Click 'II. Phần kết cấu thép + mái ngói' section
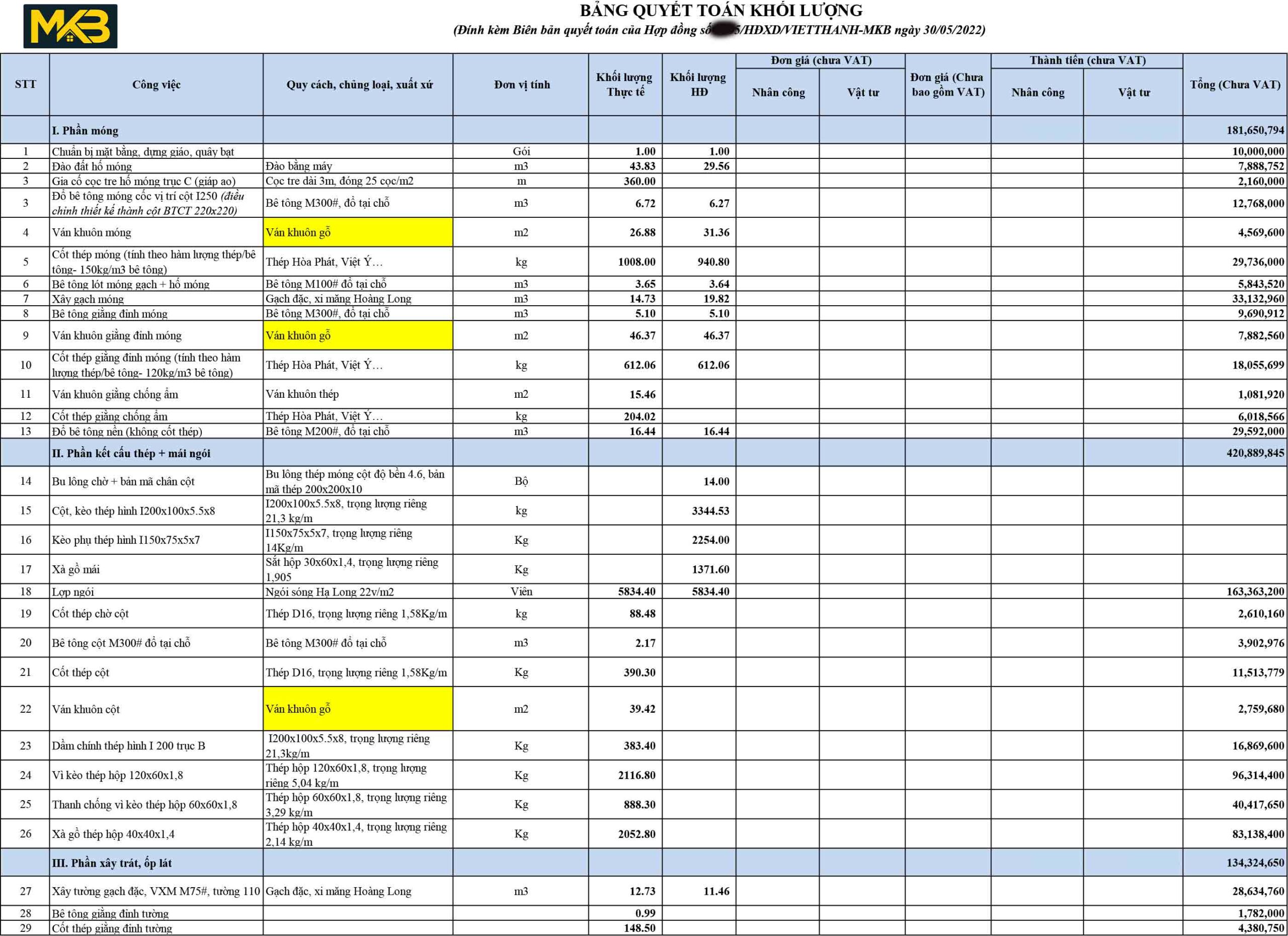Image resolution: width=1288 pixels, height=936 pixels. pyautogui.click(x=131, y=453)
